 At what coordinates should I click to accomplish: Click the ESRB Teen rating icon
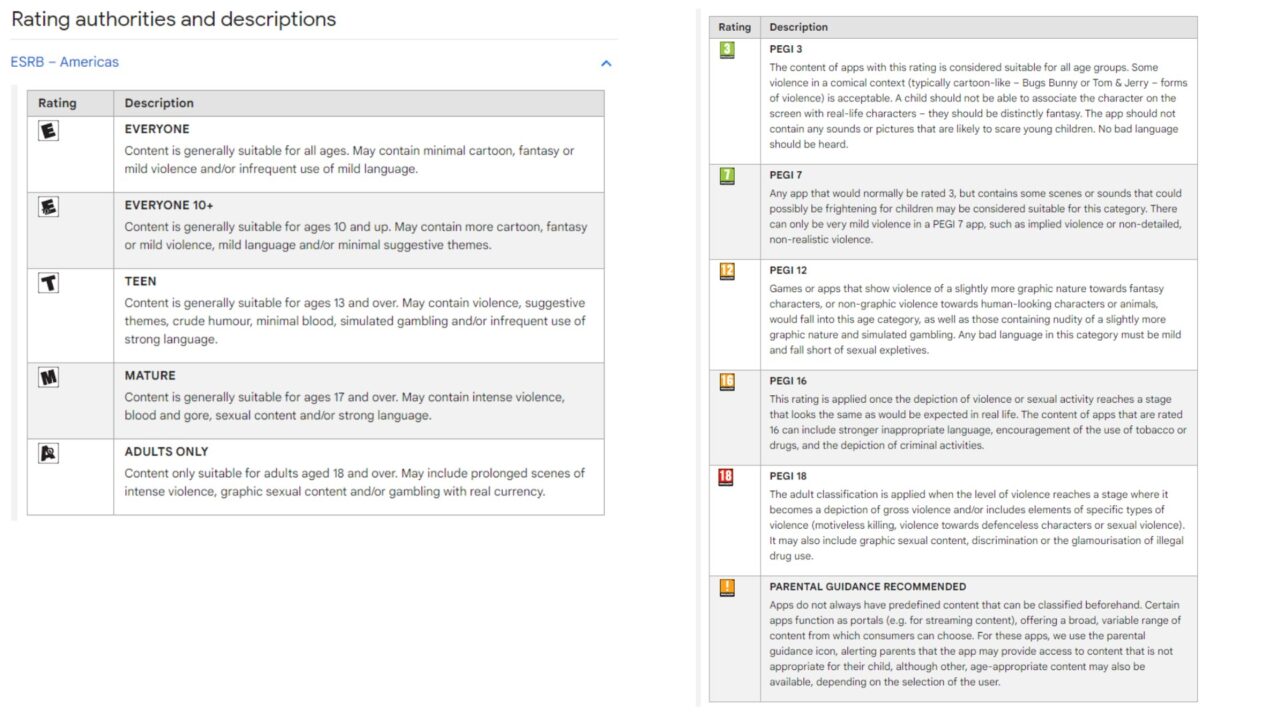[x=48, y=283]
